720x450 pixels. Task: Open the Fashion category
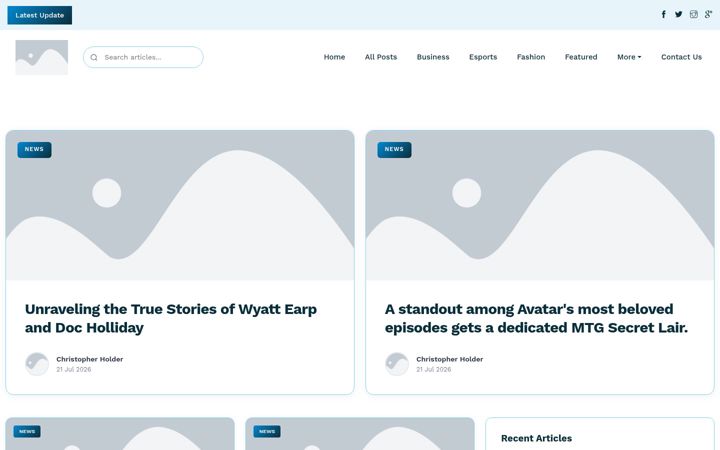531,57
